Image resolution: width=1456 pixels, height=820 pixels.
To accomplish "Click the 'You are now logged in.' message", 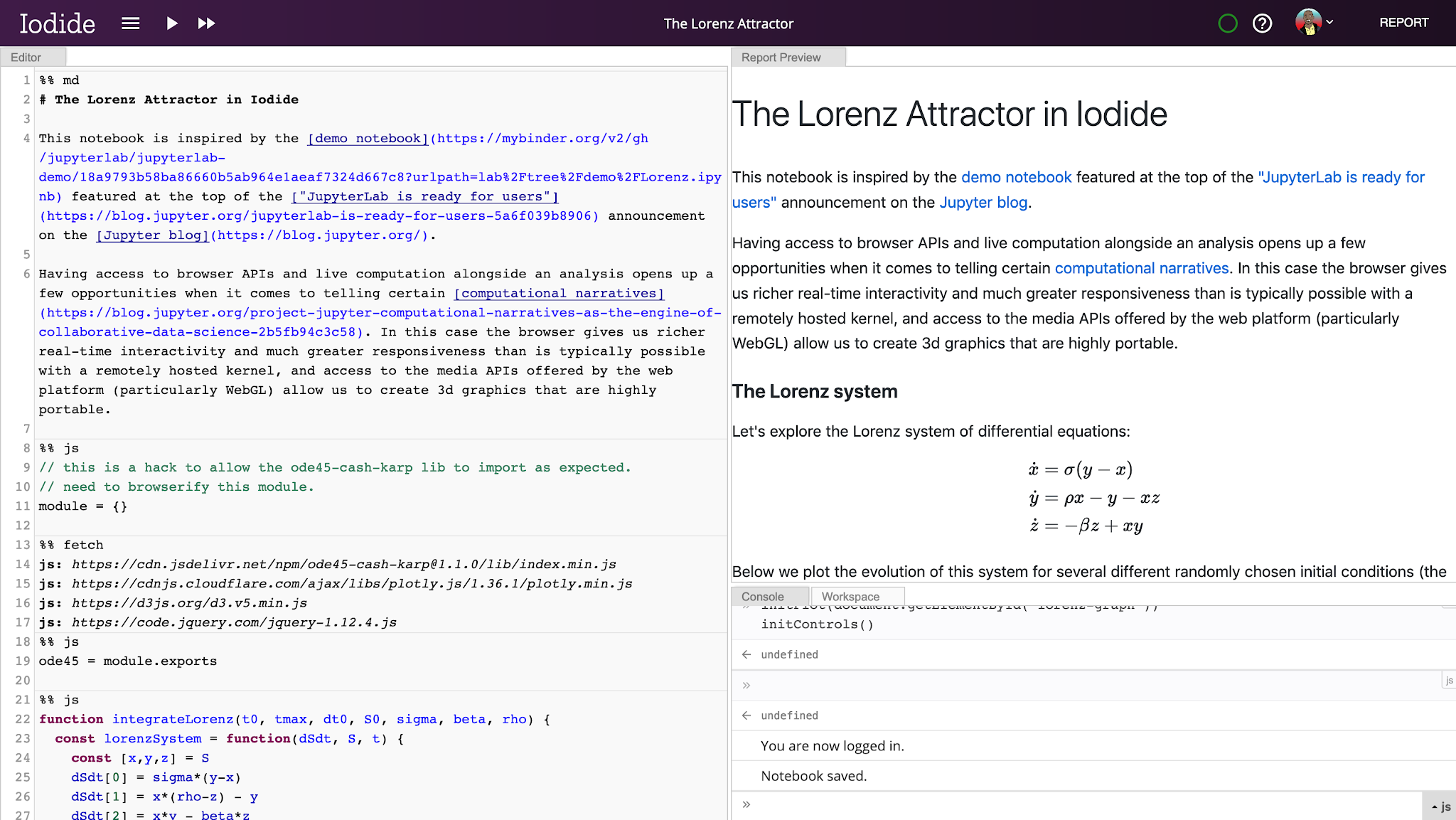I will (833, 746).
